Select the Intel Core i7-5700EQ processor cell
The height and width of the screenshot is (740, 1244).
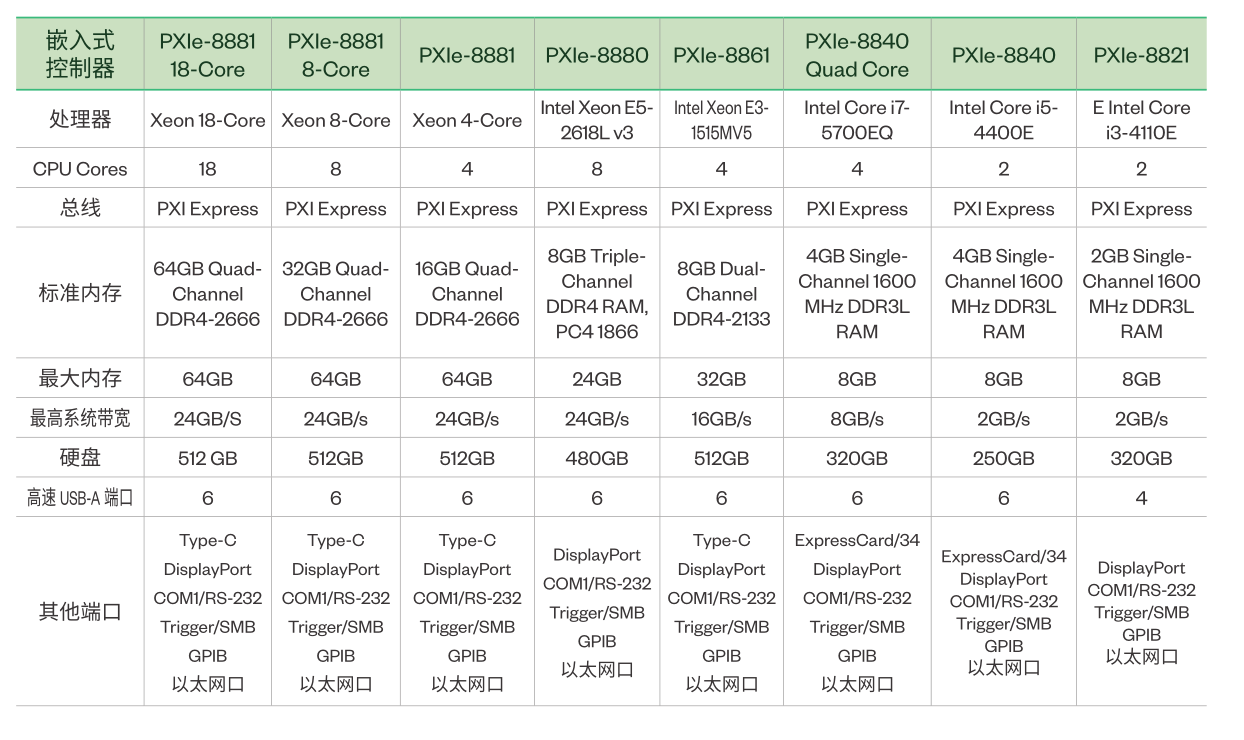tap(857, 120)
